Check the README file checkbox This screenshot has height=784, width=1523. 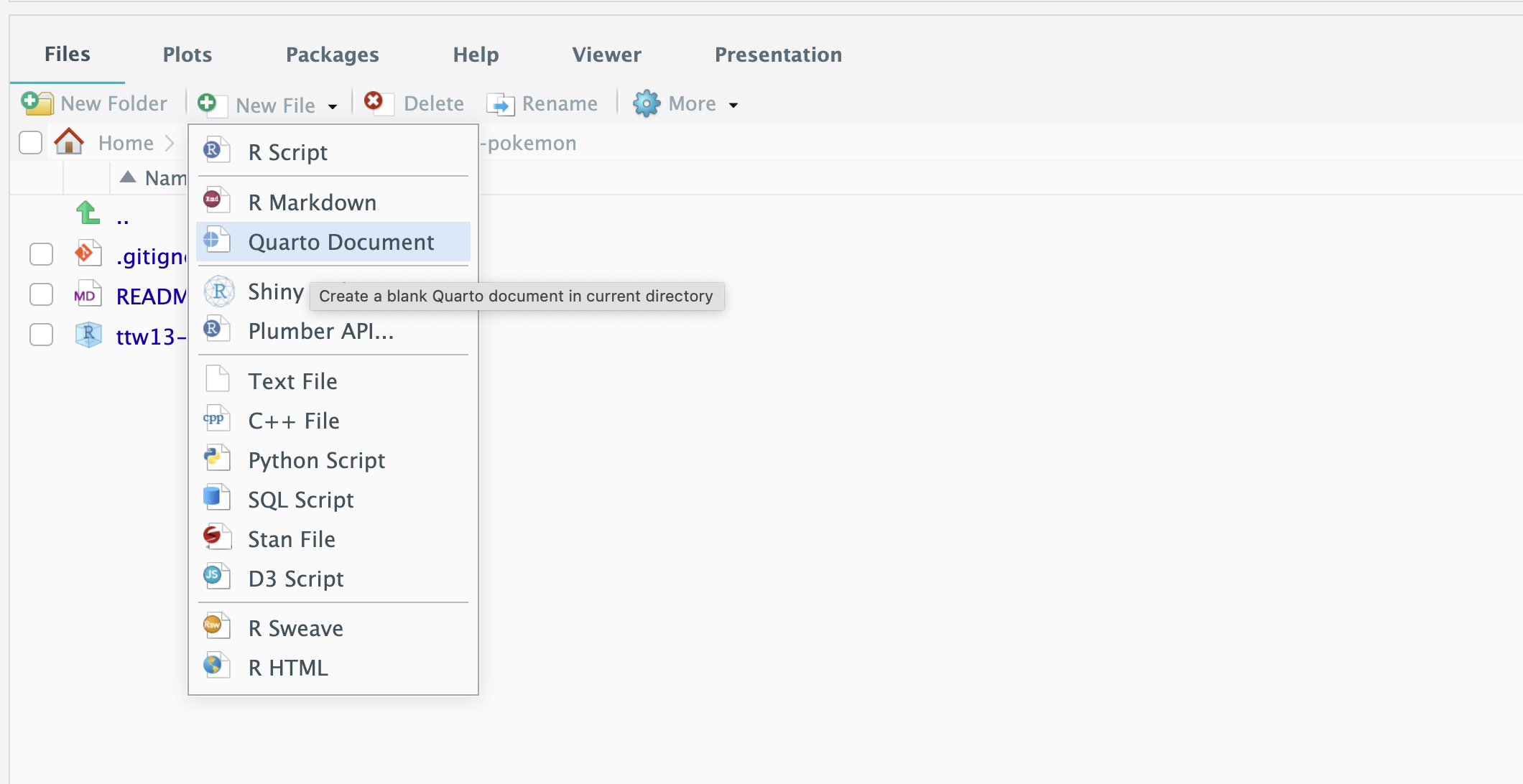(x=41, y=294)
